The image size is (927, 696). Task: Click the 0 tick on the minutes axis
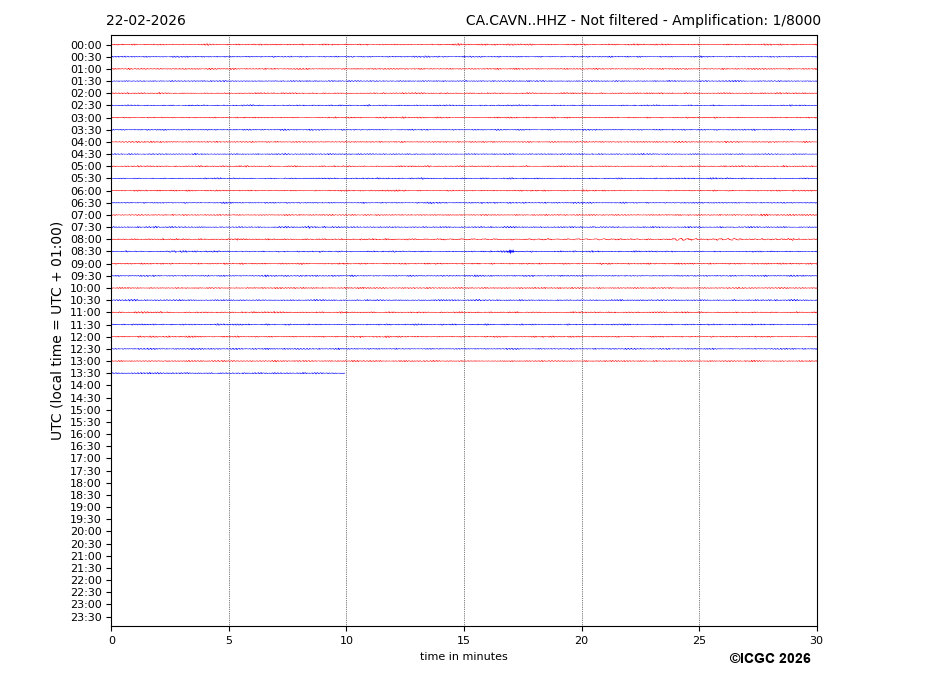(112, 640)
